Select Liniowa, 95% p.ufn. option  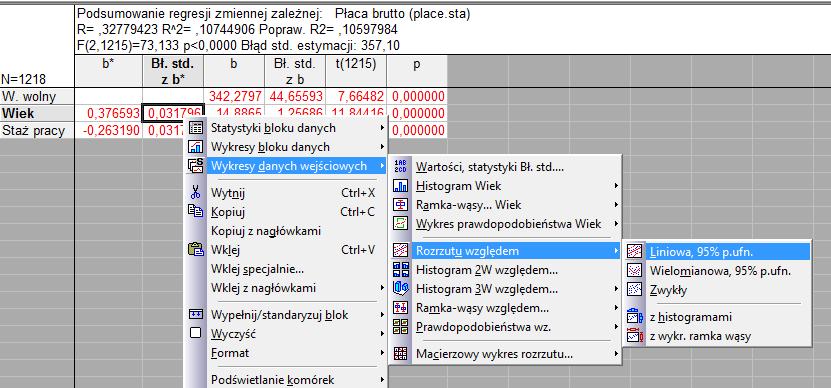[x=718, y=252]
